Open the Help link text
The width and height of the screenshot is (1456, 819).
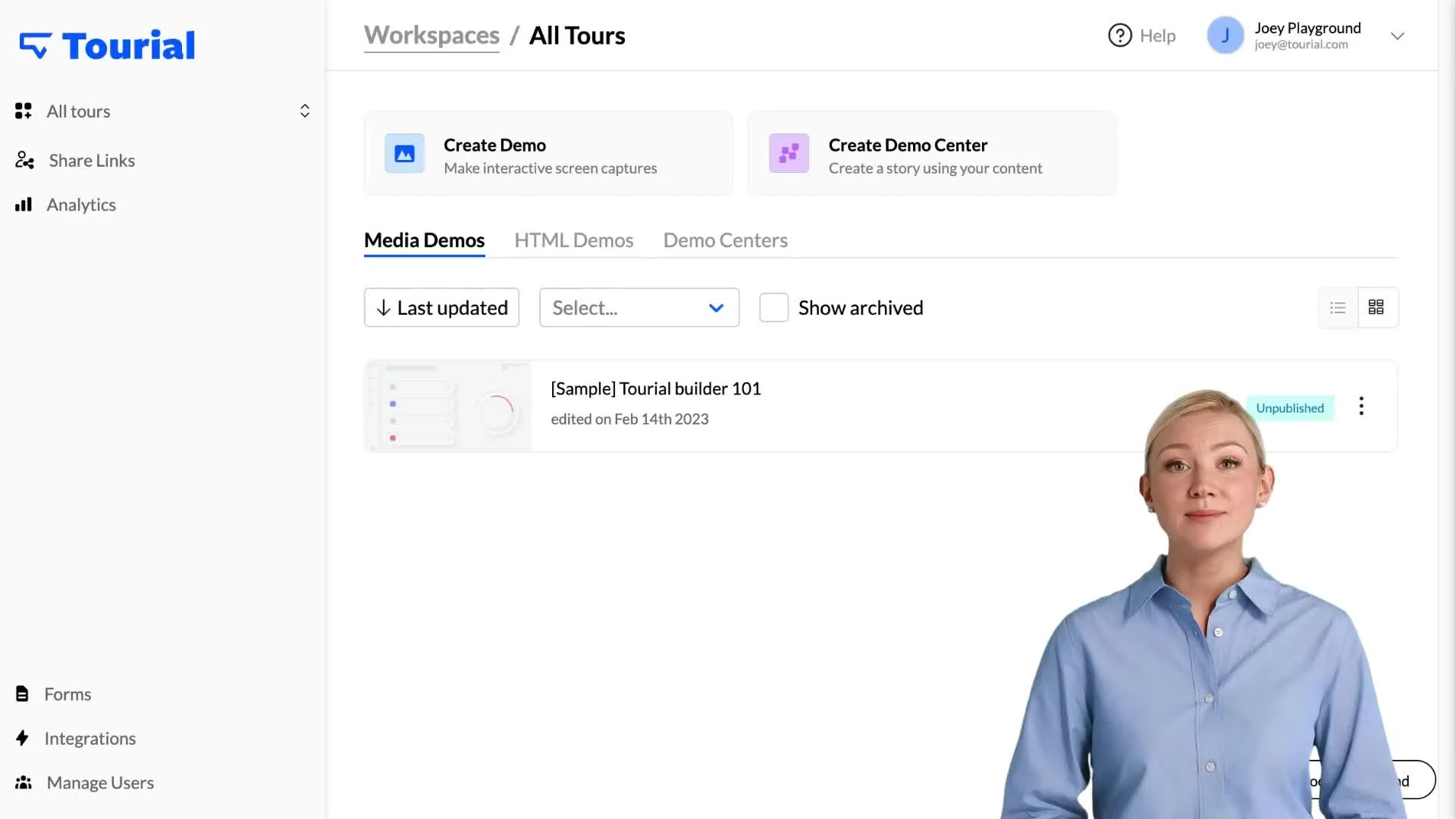coord(1157,36)
